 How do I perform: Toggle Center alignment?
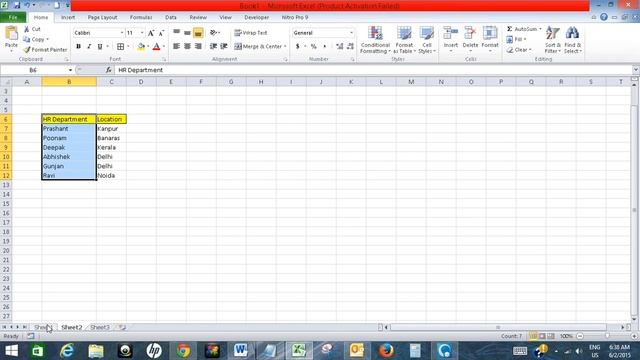(187, 47)
